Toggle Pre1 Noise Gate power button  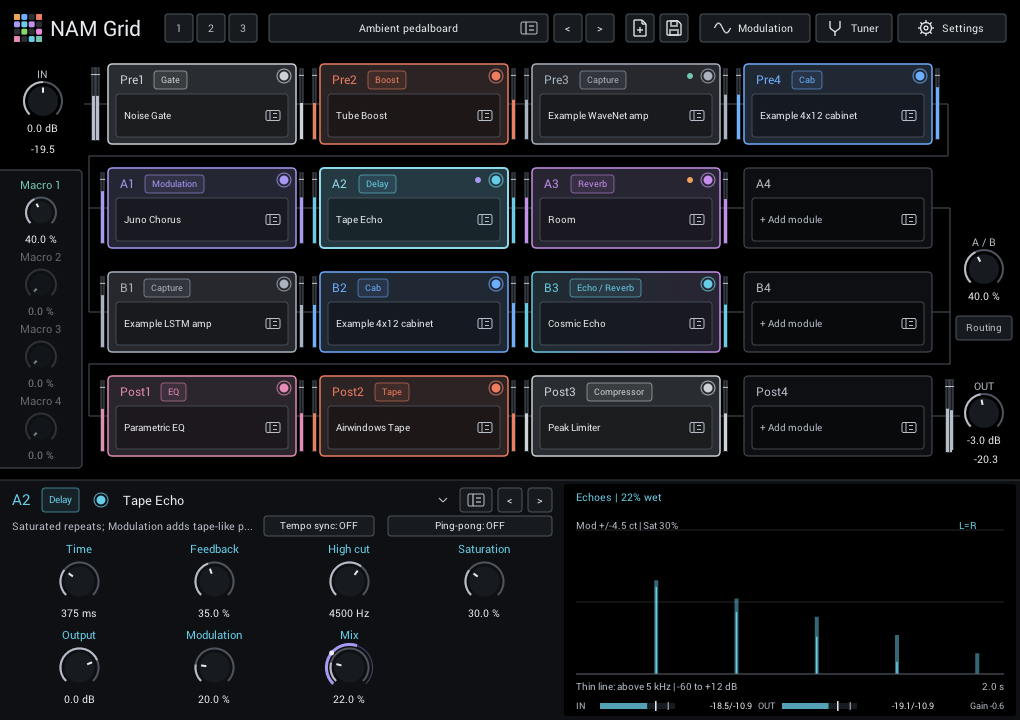click(x=284, y=76)
